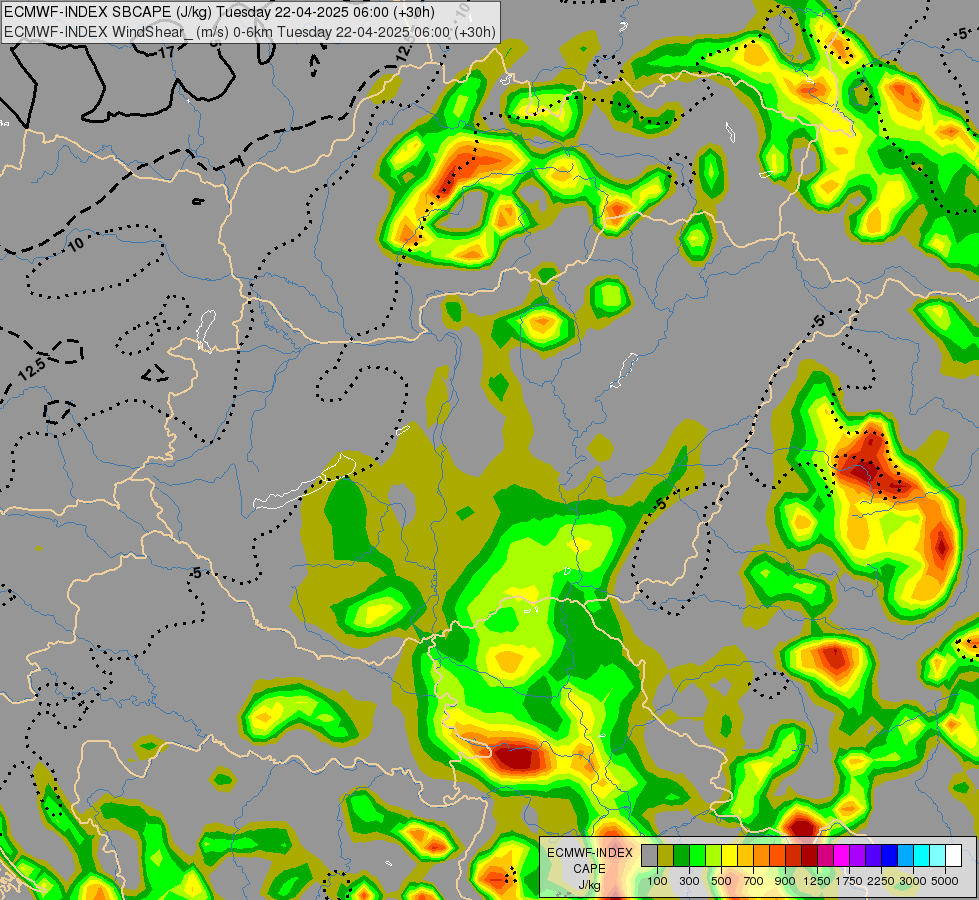This screenshot has height=900, width=979.
Task: Click the contour label 17
Action: point(166,52)
